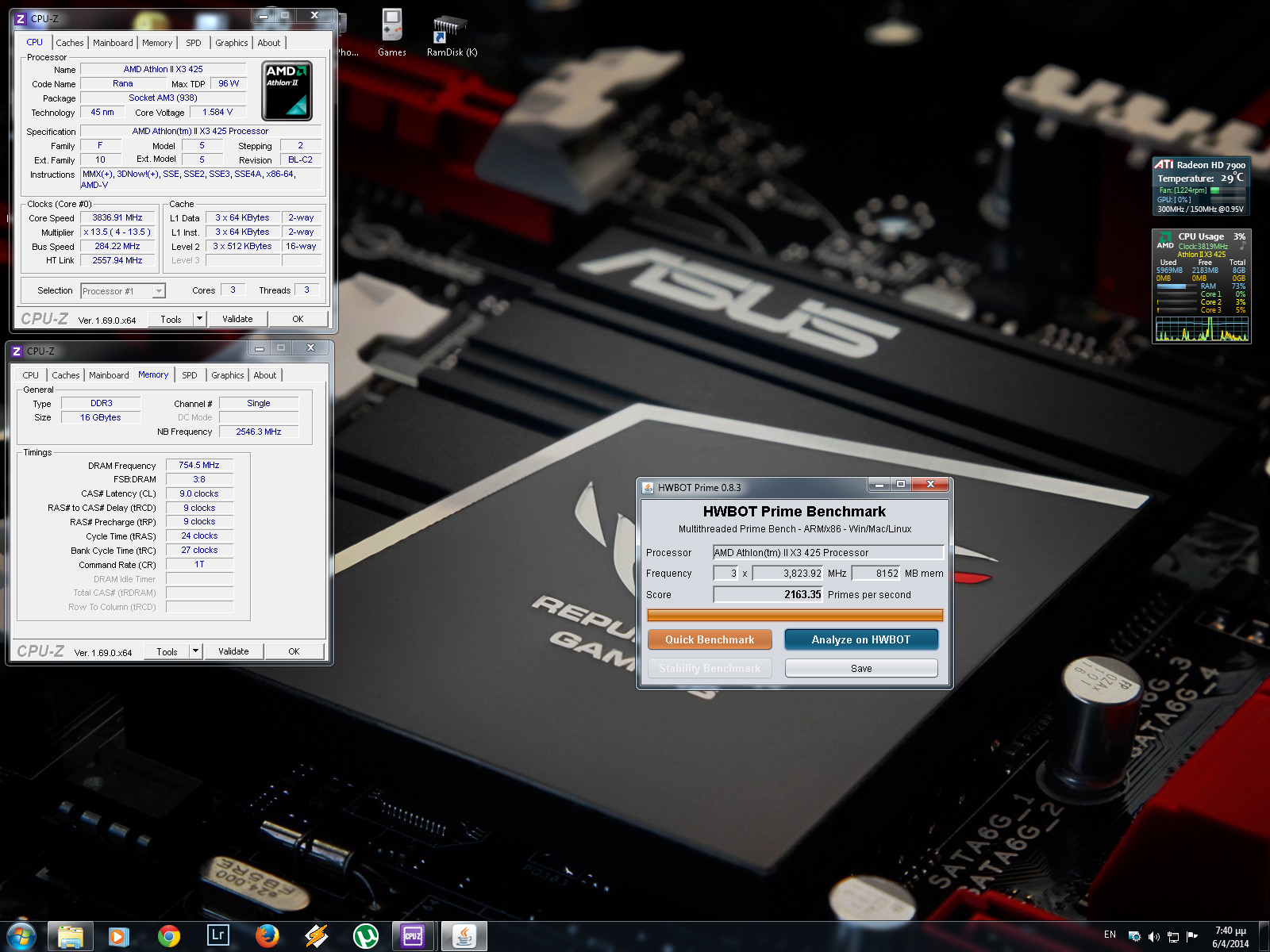Click OK in the Memory CPU-Z window
The width and height of the screenshot is (1270, 952).
coord(294,651)
